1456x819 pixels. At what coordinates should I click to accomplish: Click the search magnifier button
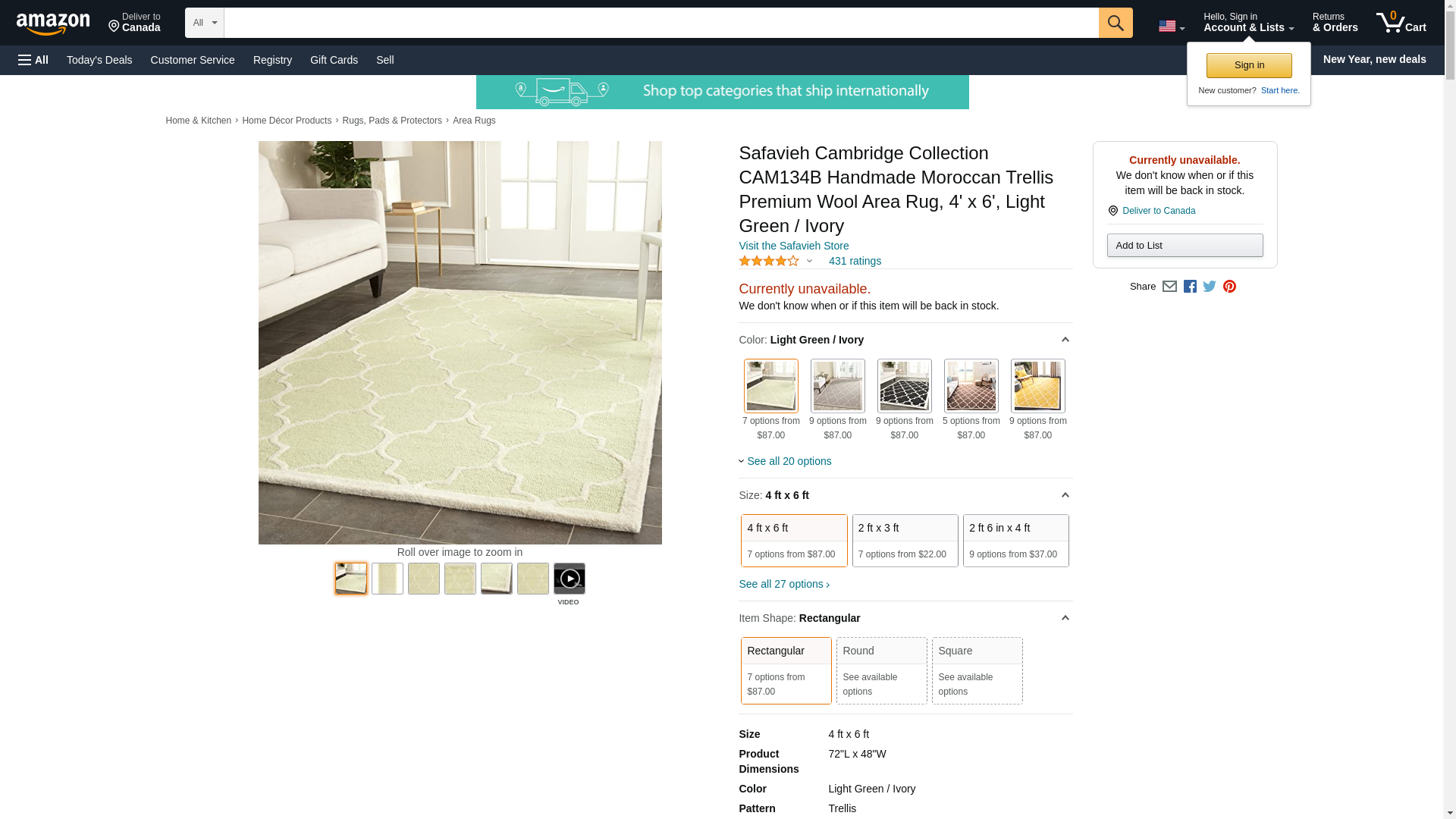1115,23
